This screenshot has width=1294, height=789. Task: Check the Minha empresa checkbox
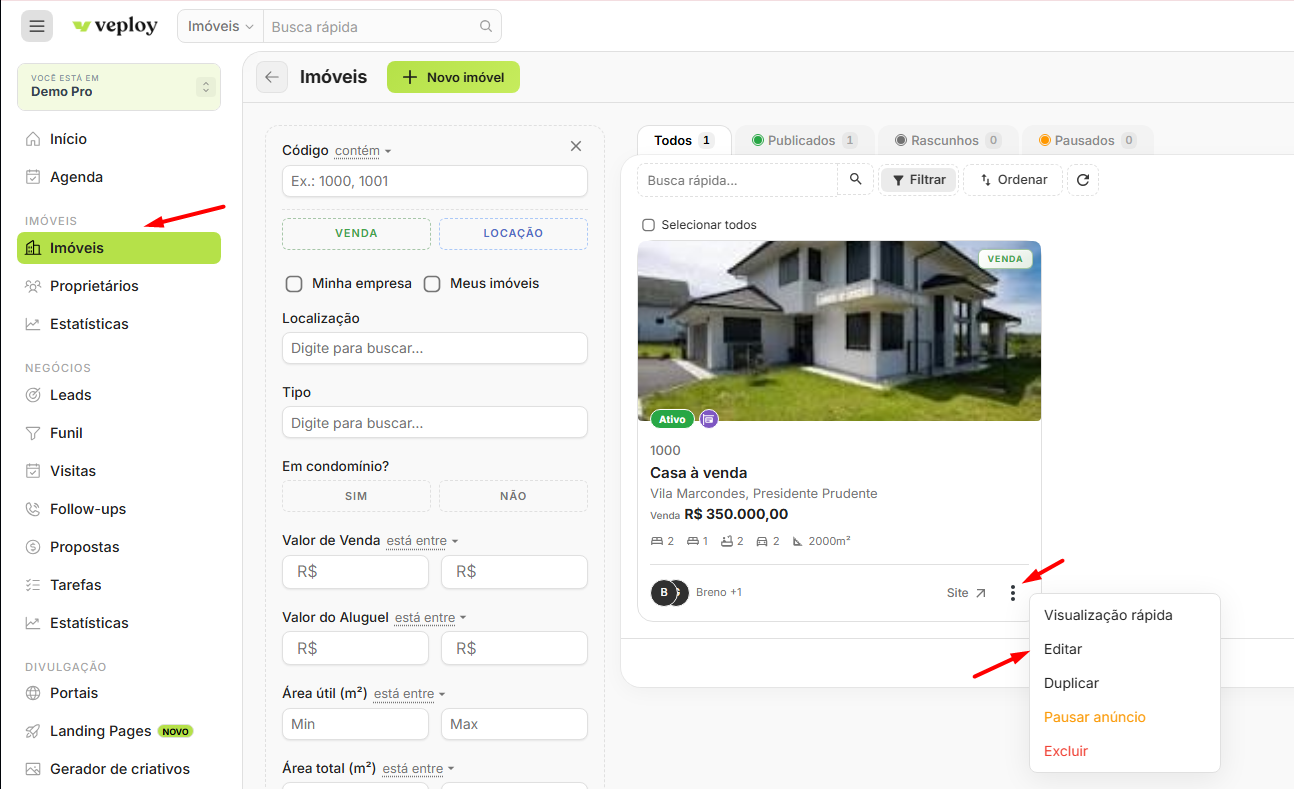pyautogui.click(x=294, y=284)
